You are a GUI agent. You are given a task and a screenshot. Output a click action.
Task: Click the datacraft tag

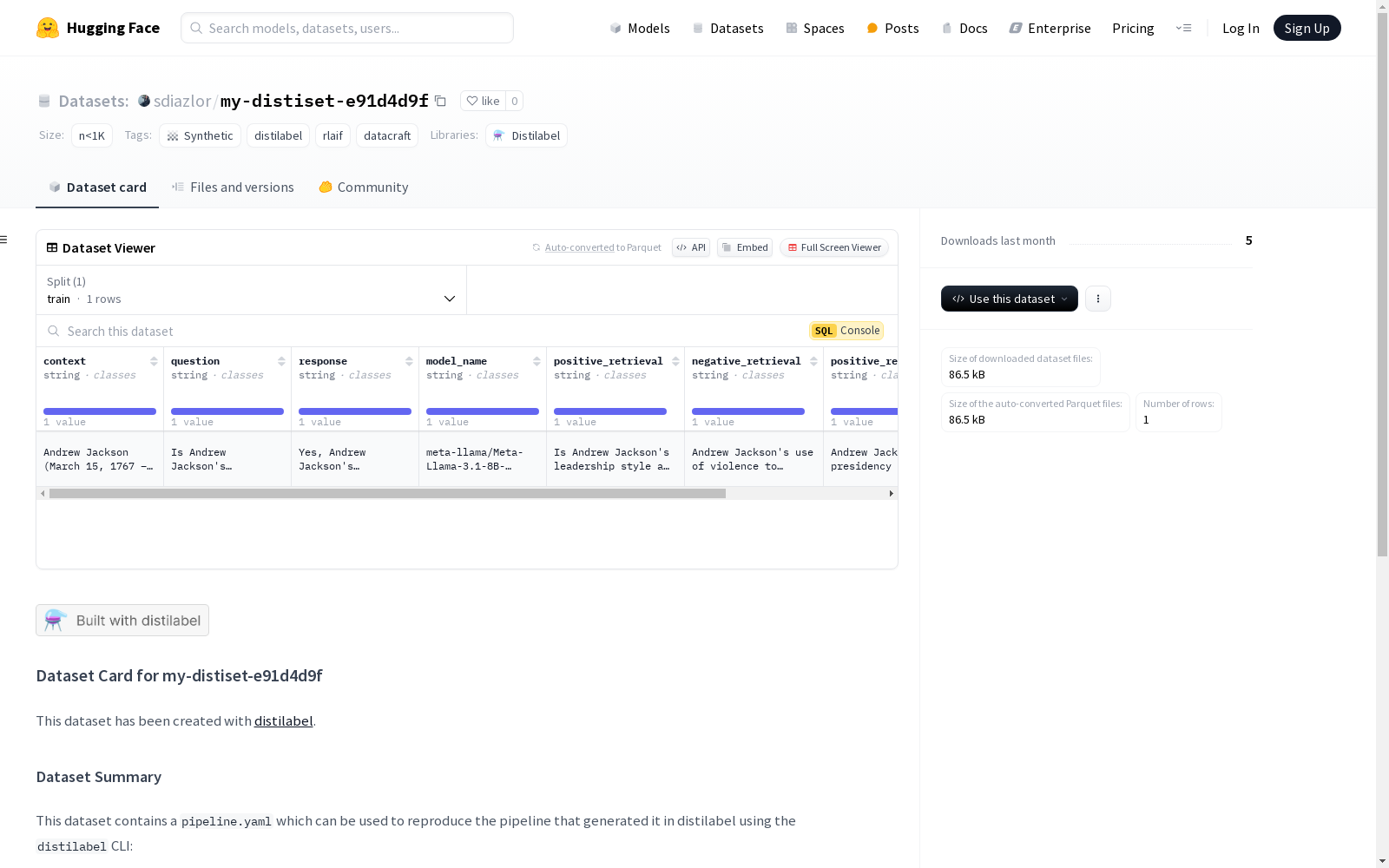coord(387,135)
